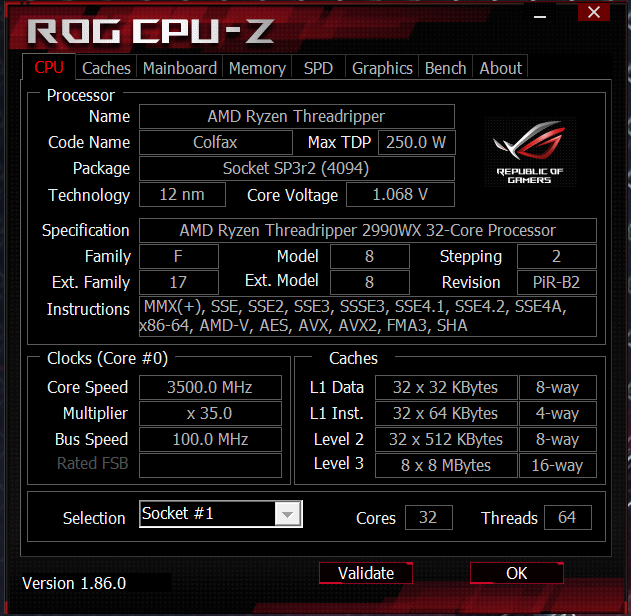This screenshot has height=616, width=631.
Task: Click the Core Voltage value box
Action: click(400, 195)
